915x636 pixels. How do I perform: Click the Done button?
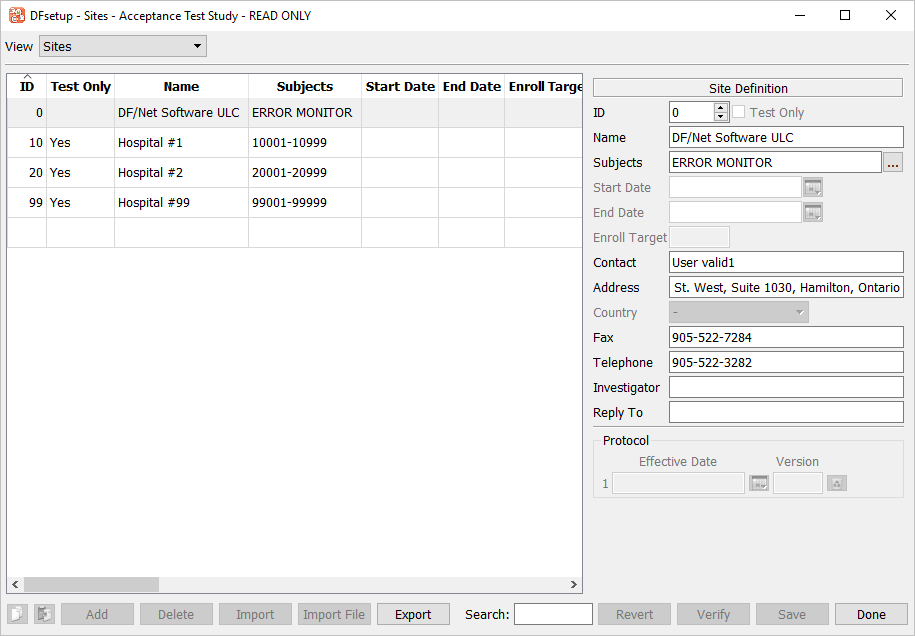click(x=870, y=614)
